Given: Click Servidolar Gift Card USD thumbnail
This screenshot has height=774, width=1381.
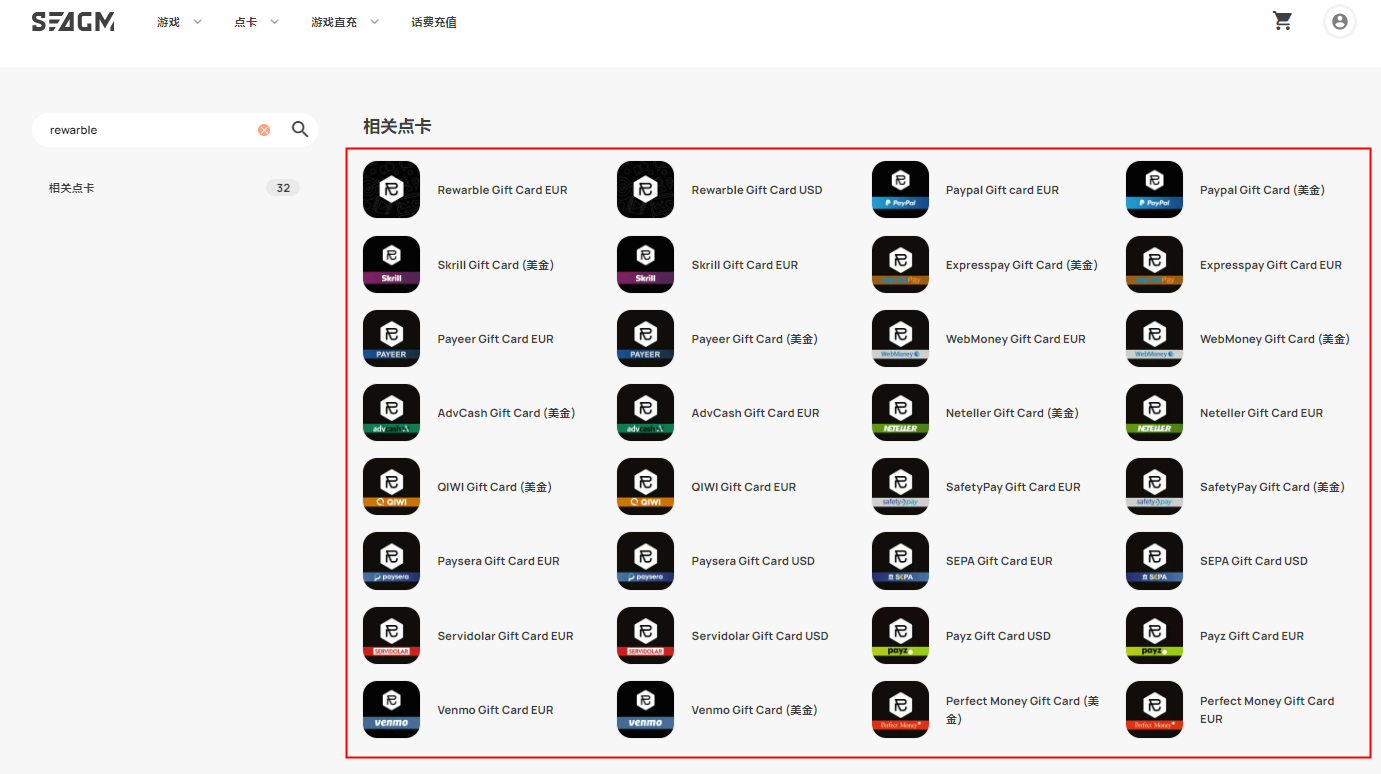Looking at the screenshot, I should pyautogui.click(x=646, y=636).
